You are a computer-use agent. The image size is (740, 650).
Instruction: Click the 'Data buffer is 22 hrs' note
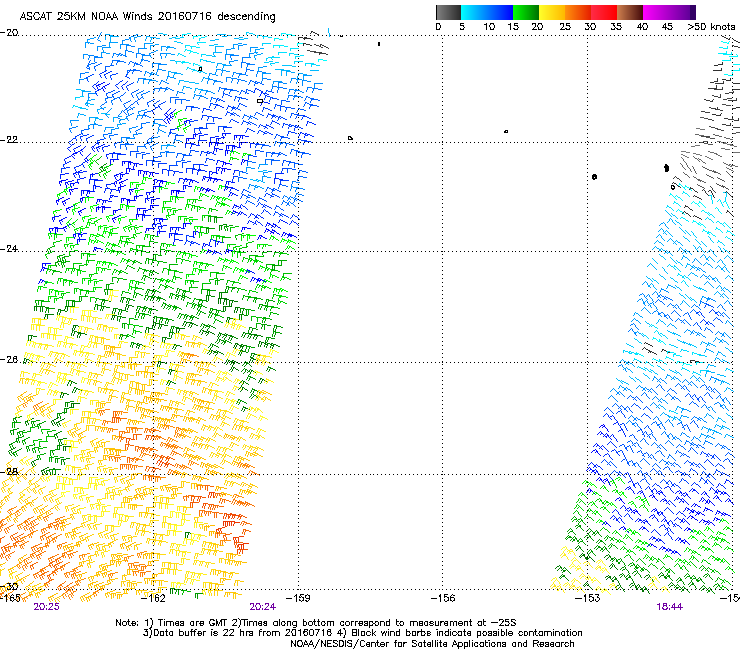coord(362,633)
